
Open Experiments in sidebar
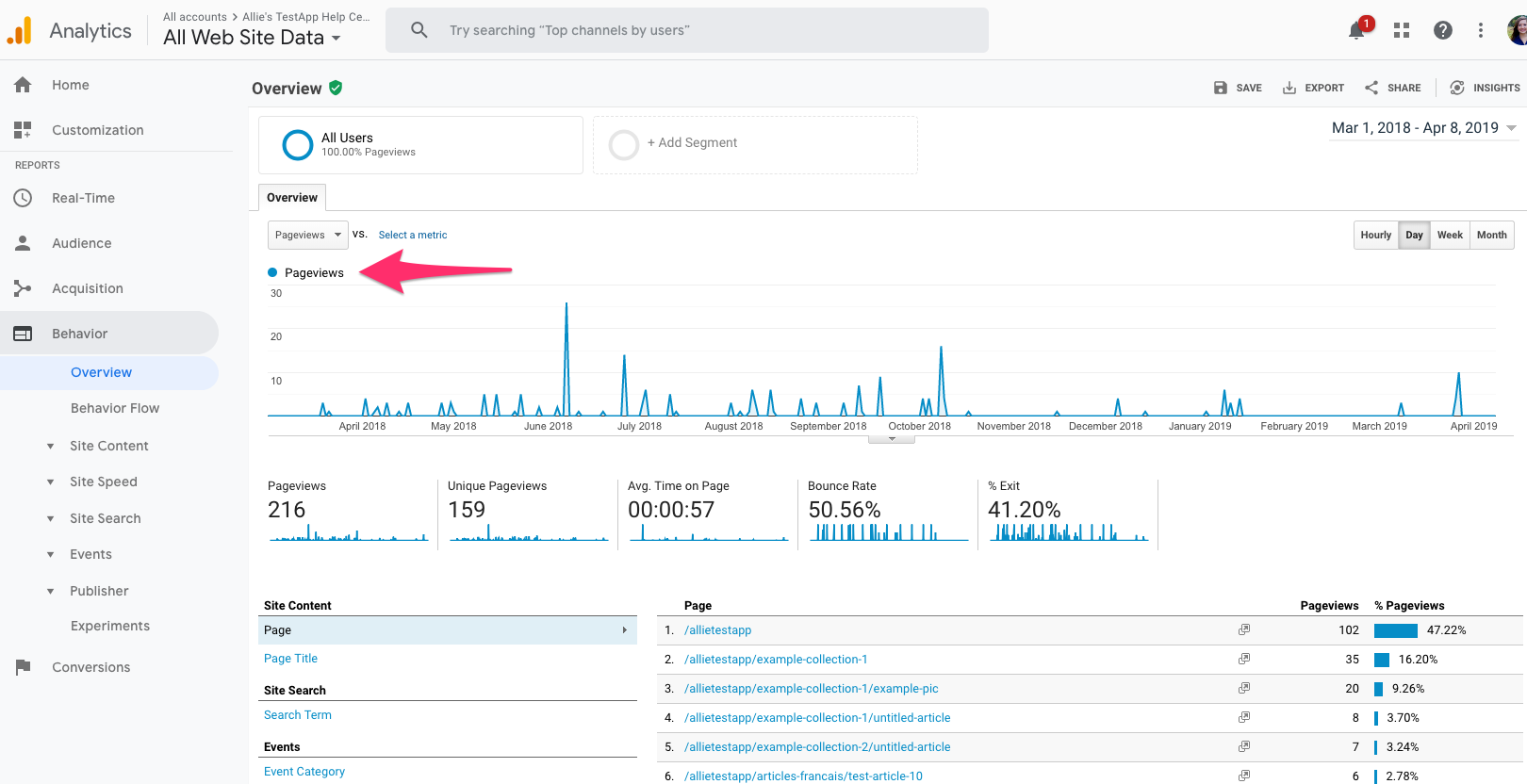click(x=110, y=626)
